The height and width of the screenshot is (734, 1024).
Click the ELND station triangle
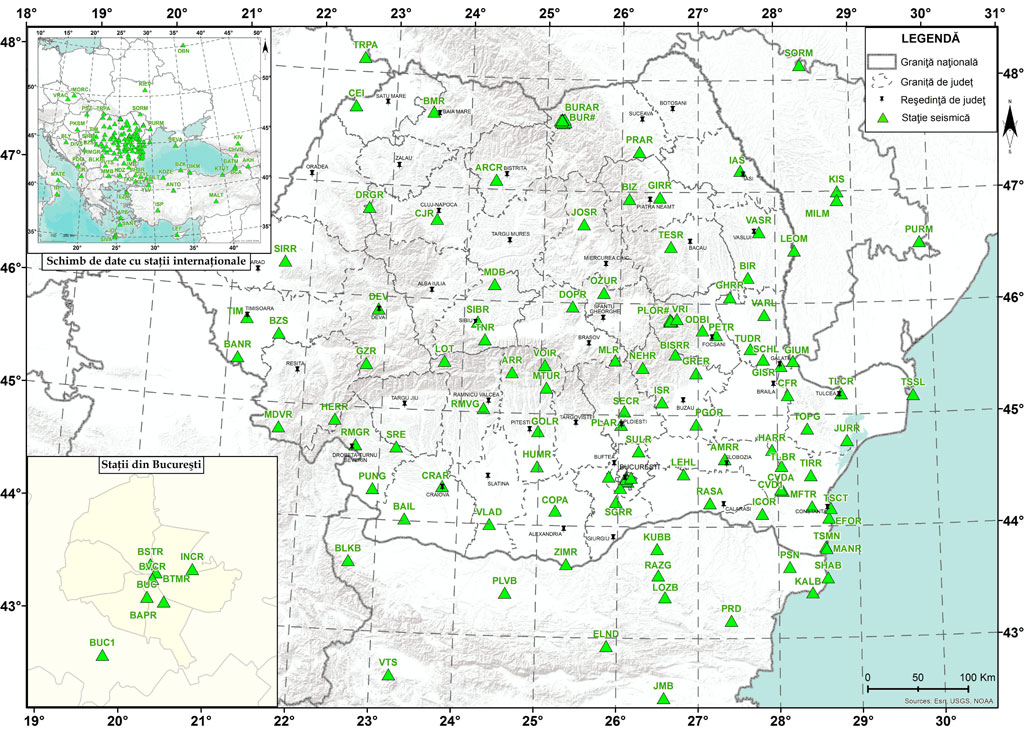606,647
